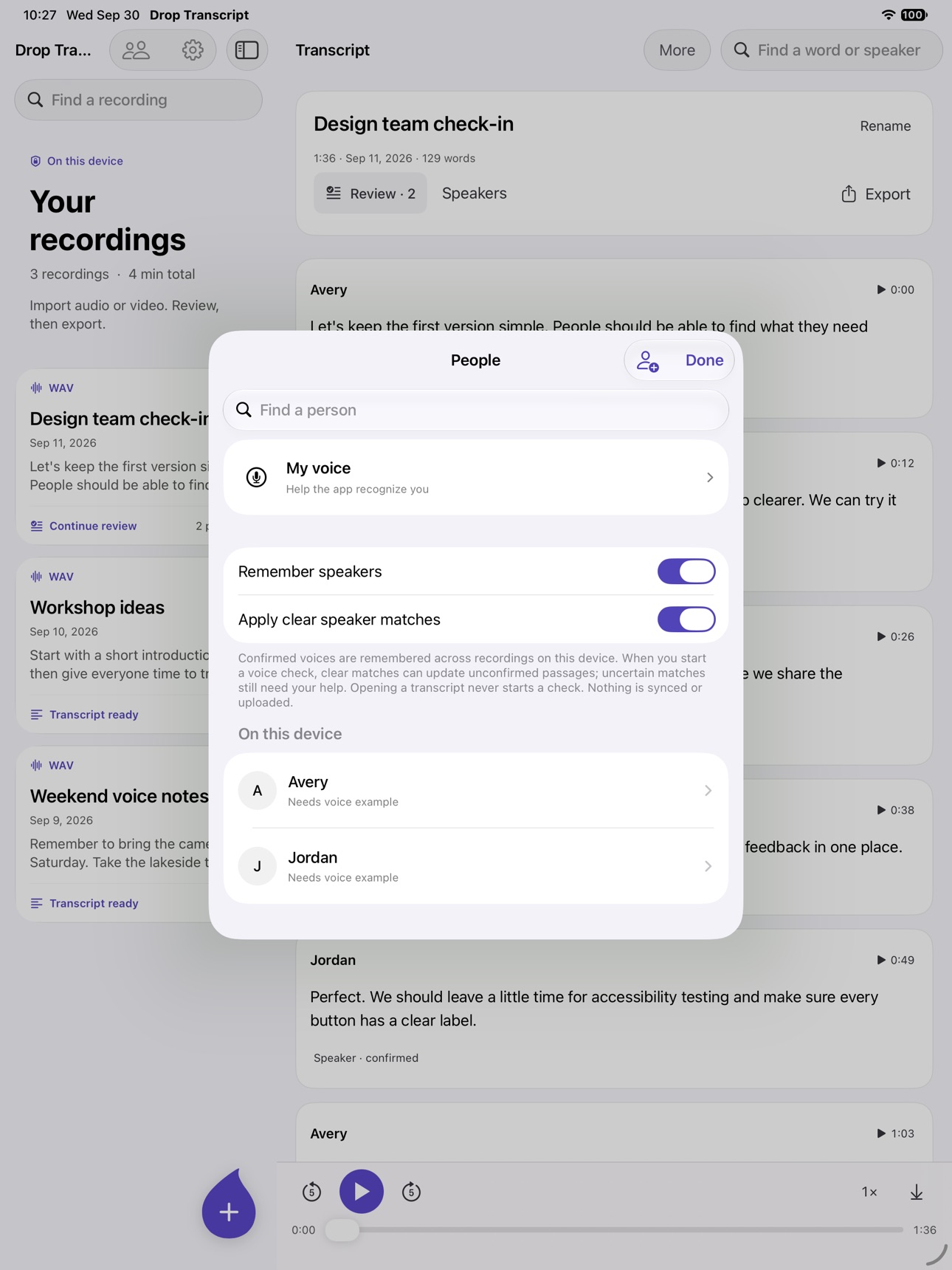Screen dimensions: 952x1270
Task: Click the add person icon in People dialog
Action: tap(648, 360)
